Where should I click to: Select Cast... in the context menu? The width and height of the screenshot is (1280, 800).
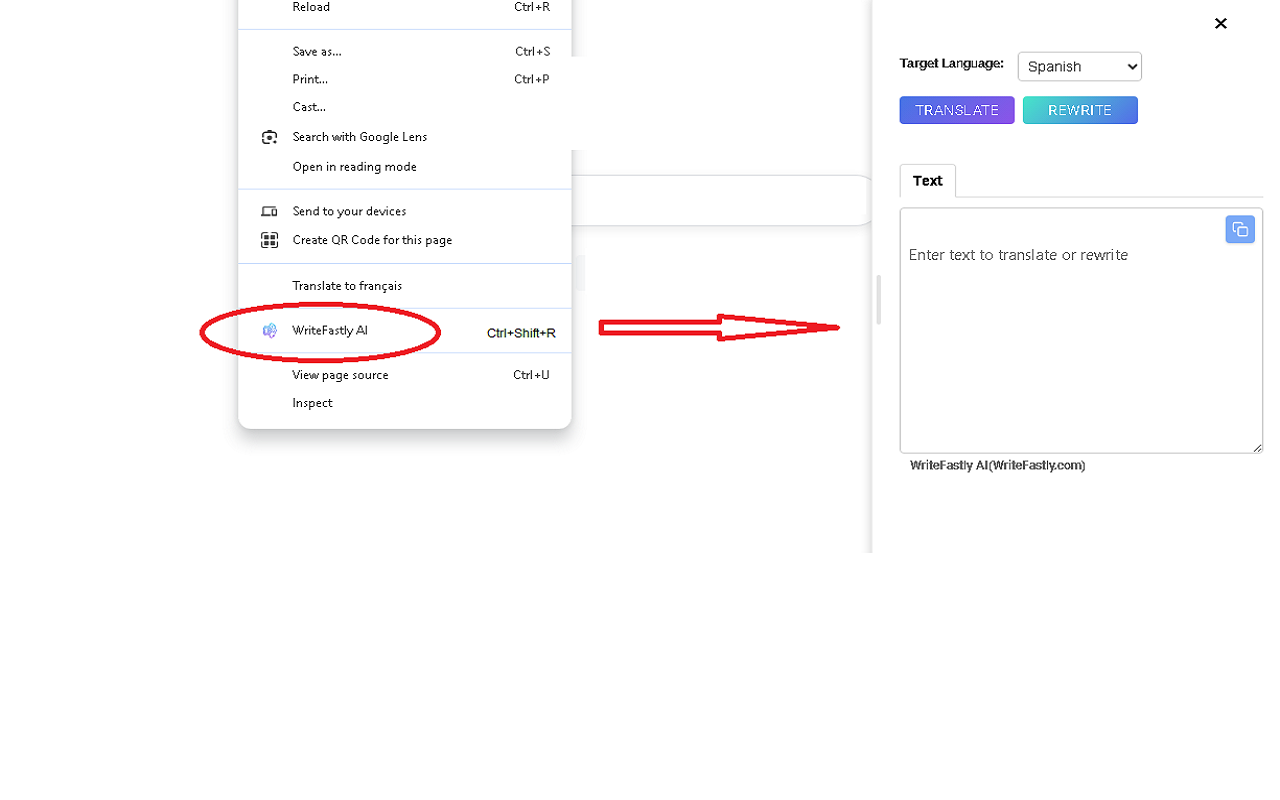coord(405,107)
